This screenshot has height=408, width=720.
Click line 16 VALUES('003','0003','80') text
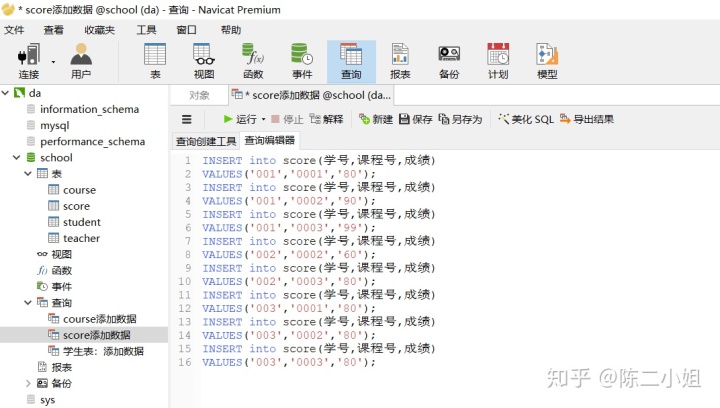point(289,362)
